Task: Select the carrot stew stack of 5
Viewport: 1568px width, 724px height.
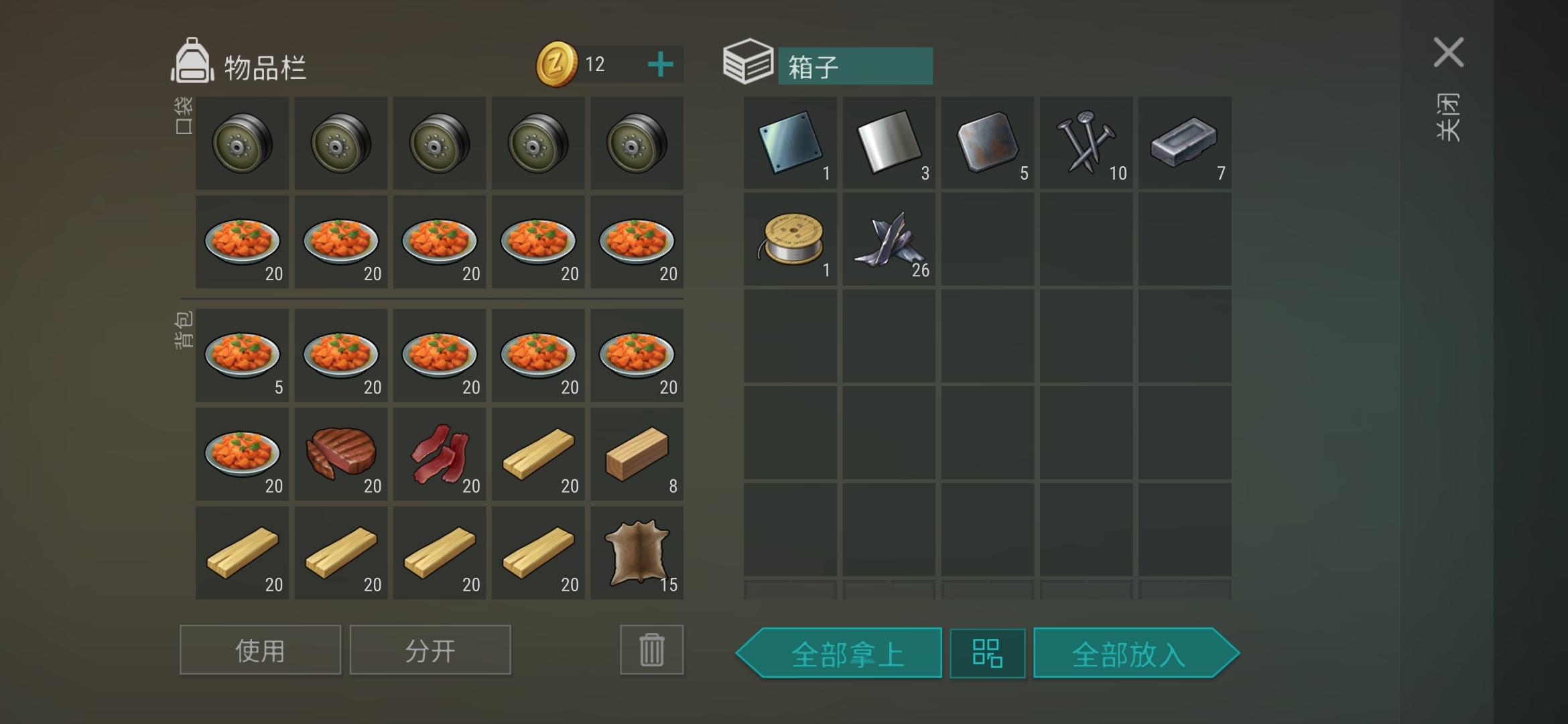Action: tap(242, 355)
